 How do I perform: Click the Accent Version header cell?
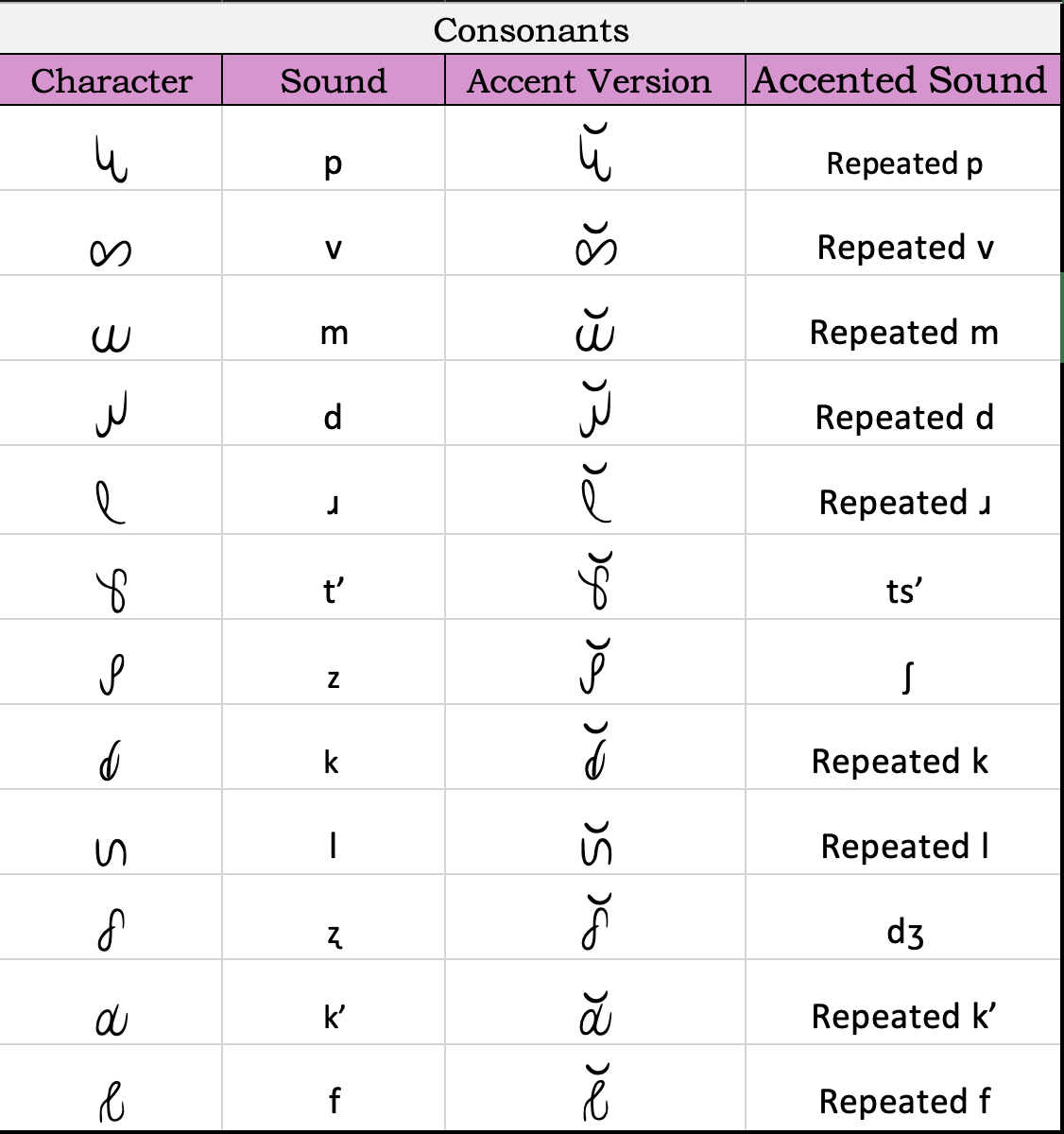[589, 80]
